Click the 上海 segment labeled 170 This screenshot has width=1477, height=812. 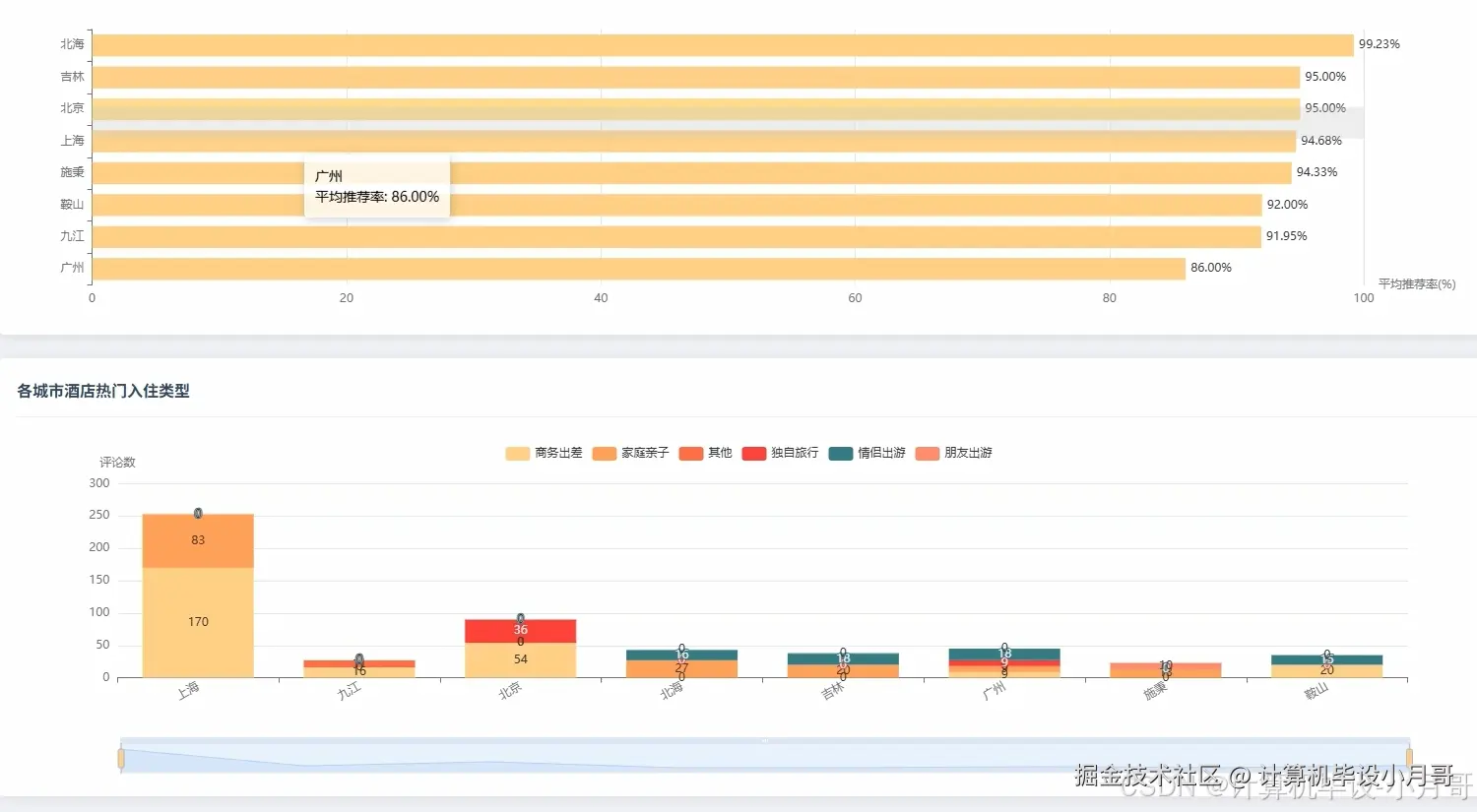pyautogui.click(x=198, y=622)
